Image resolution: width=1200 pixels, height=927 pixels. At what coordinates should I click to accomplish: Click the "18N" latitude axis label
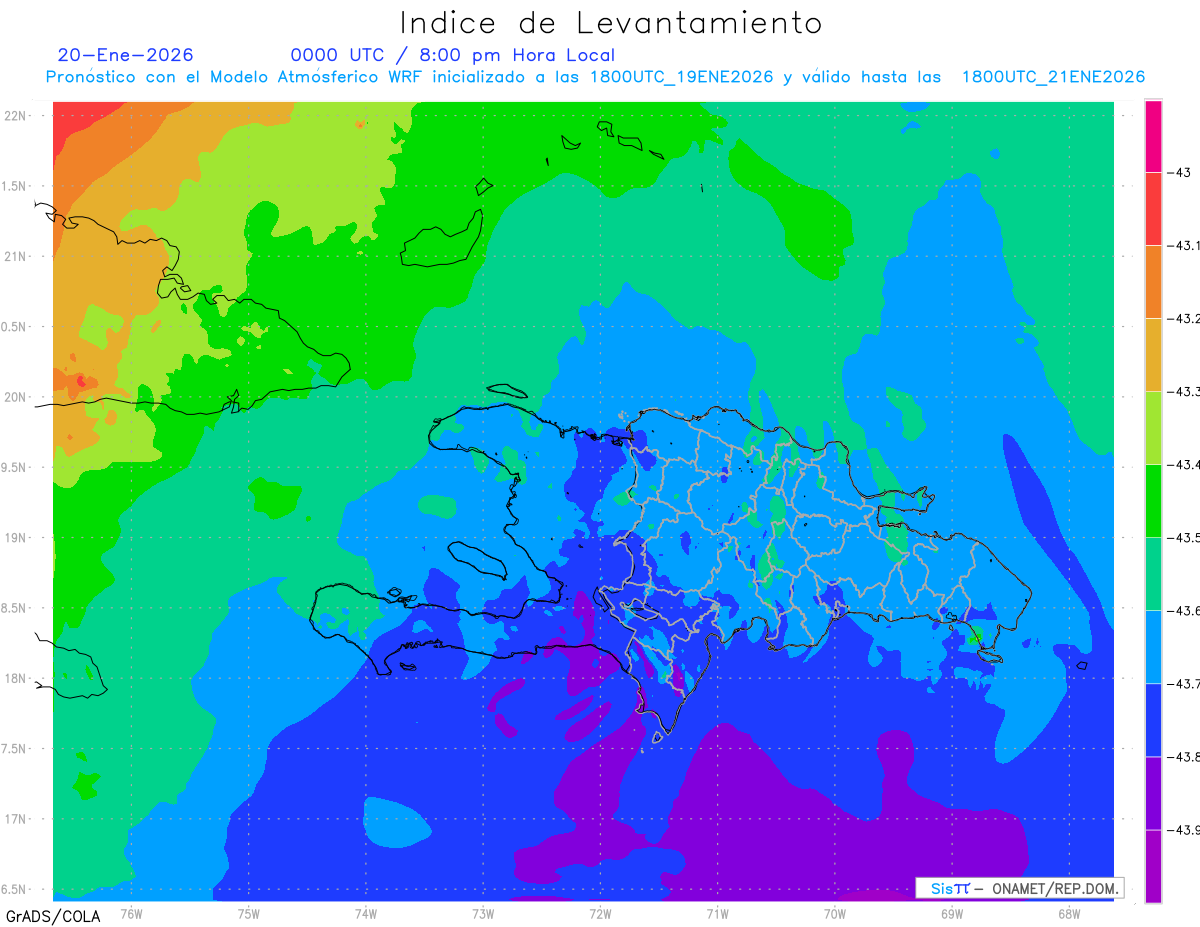(16, 678)
